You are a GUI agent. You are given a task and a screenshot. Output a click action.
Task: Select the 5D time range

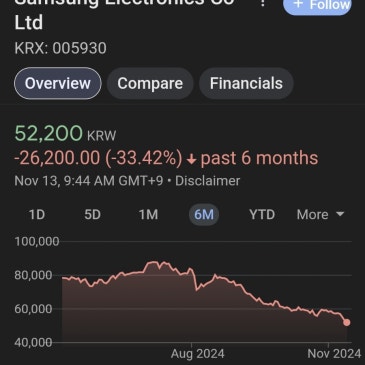pos(92,215)
